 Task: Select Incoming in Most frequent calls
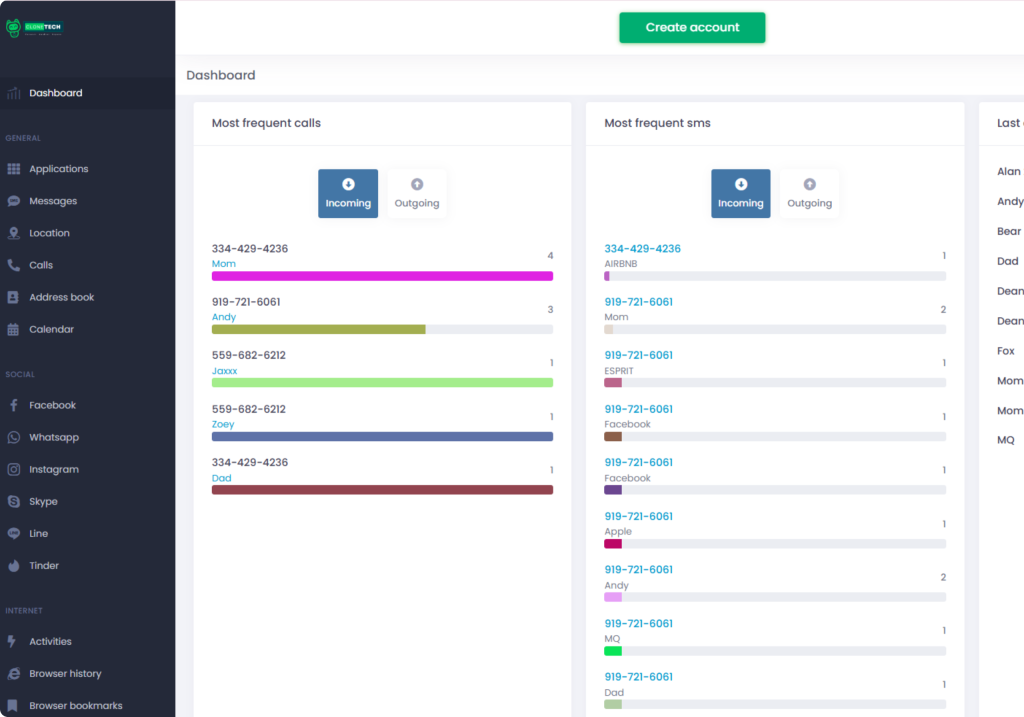tap(348, 194)
